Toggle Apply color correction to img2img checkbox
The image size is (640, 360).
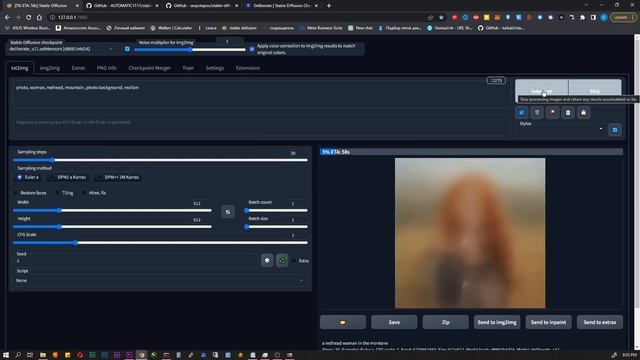pyautogui.click(x=252, y=49)
